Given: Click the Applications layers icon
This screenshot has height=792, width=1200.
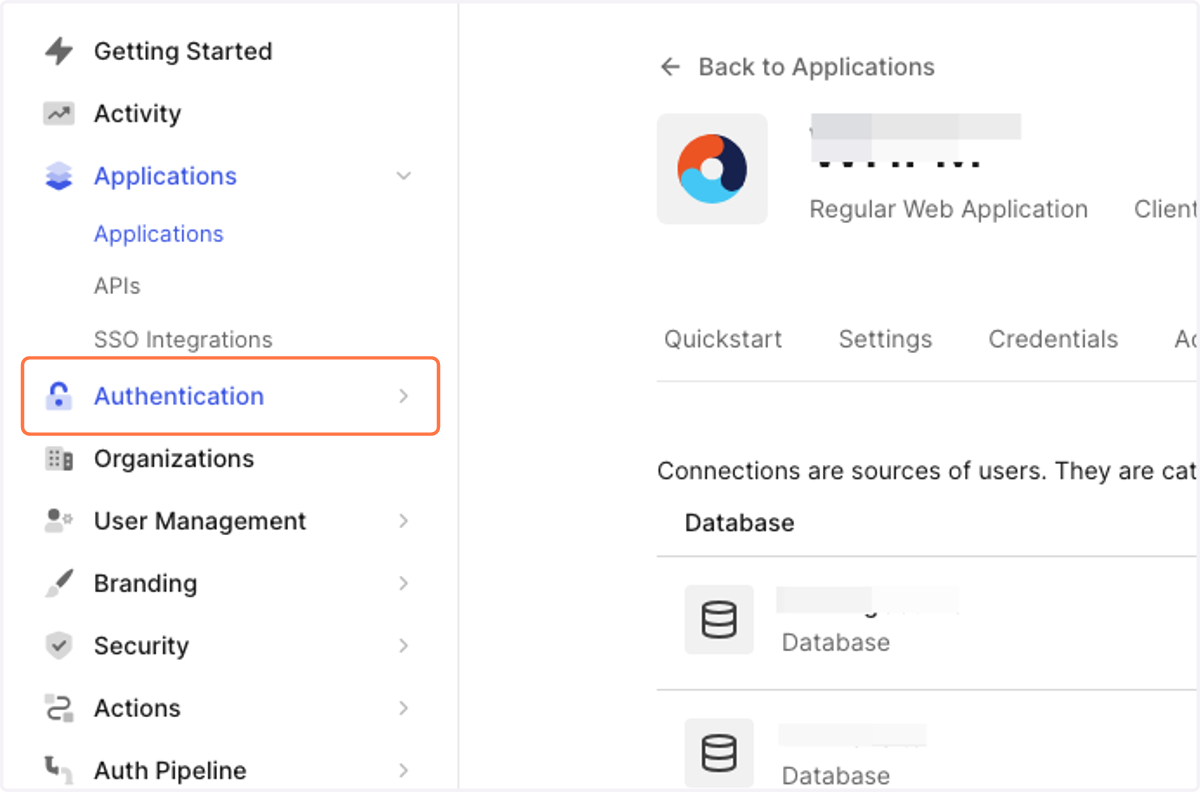Looking at the screenshot, I should 59,177.
